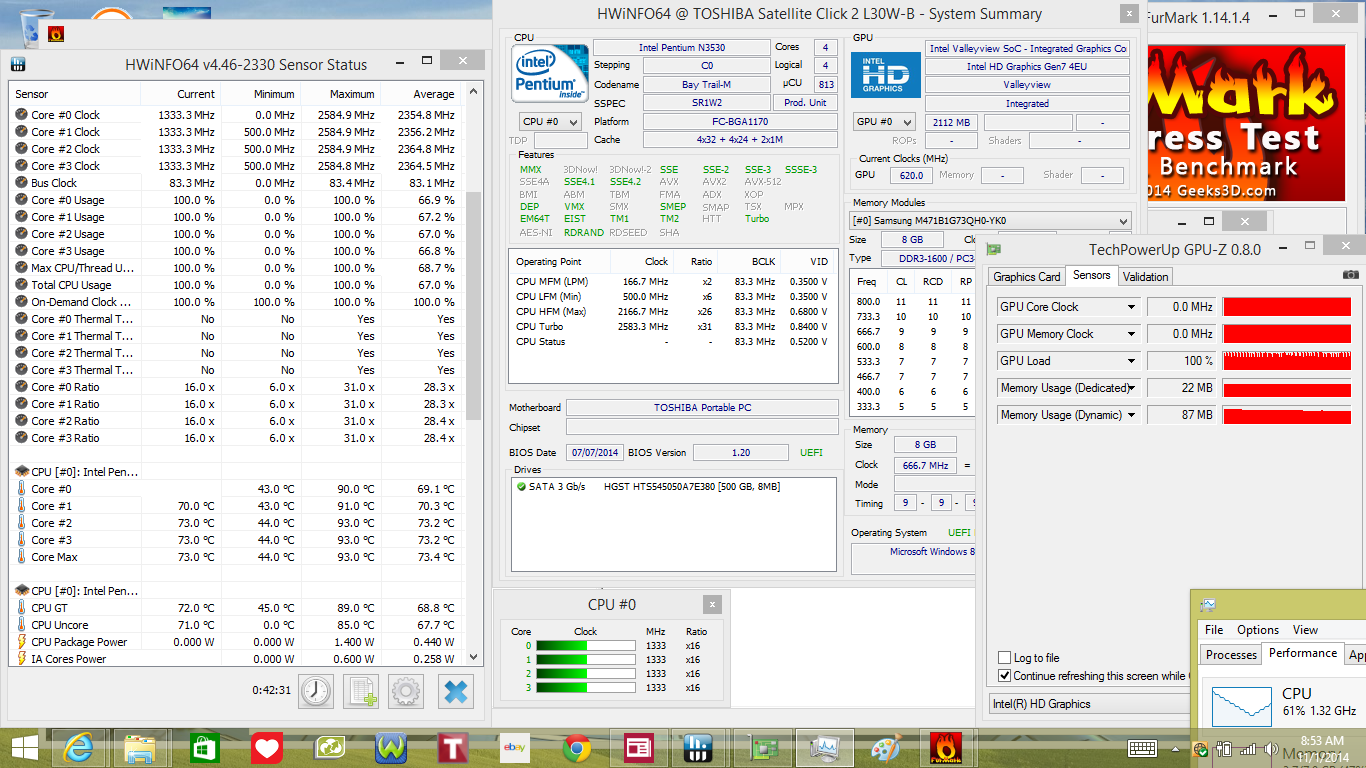Open File menu in Task Manager
This screenshot has width=1366, height=768.
coord(1214,630)
